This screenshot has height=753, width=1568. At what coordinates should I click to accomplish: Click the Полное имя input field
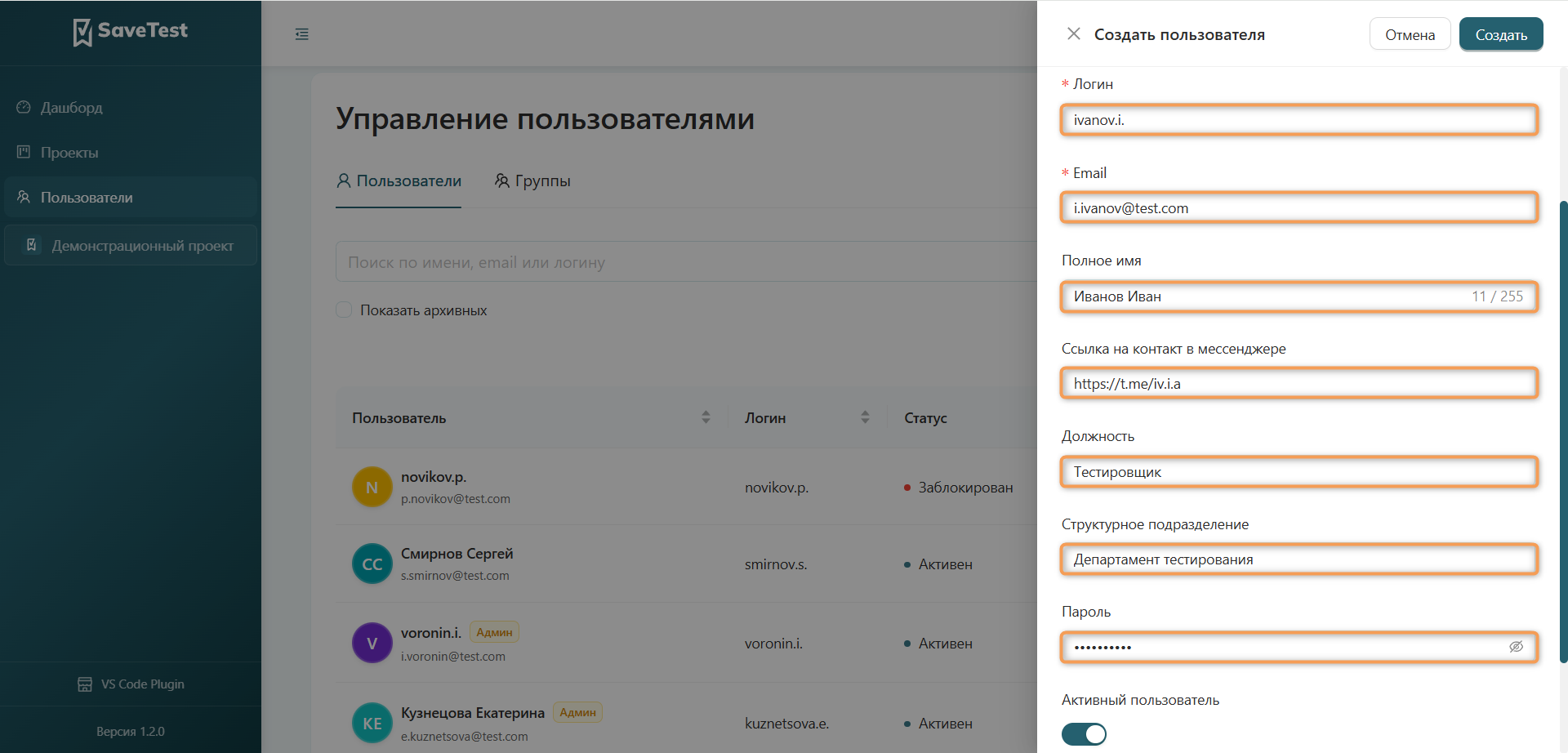[1298, 296]
